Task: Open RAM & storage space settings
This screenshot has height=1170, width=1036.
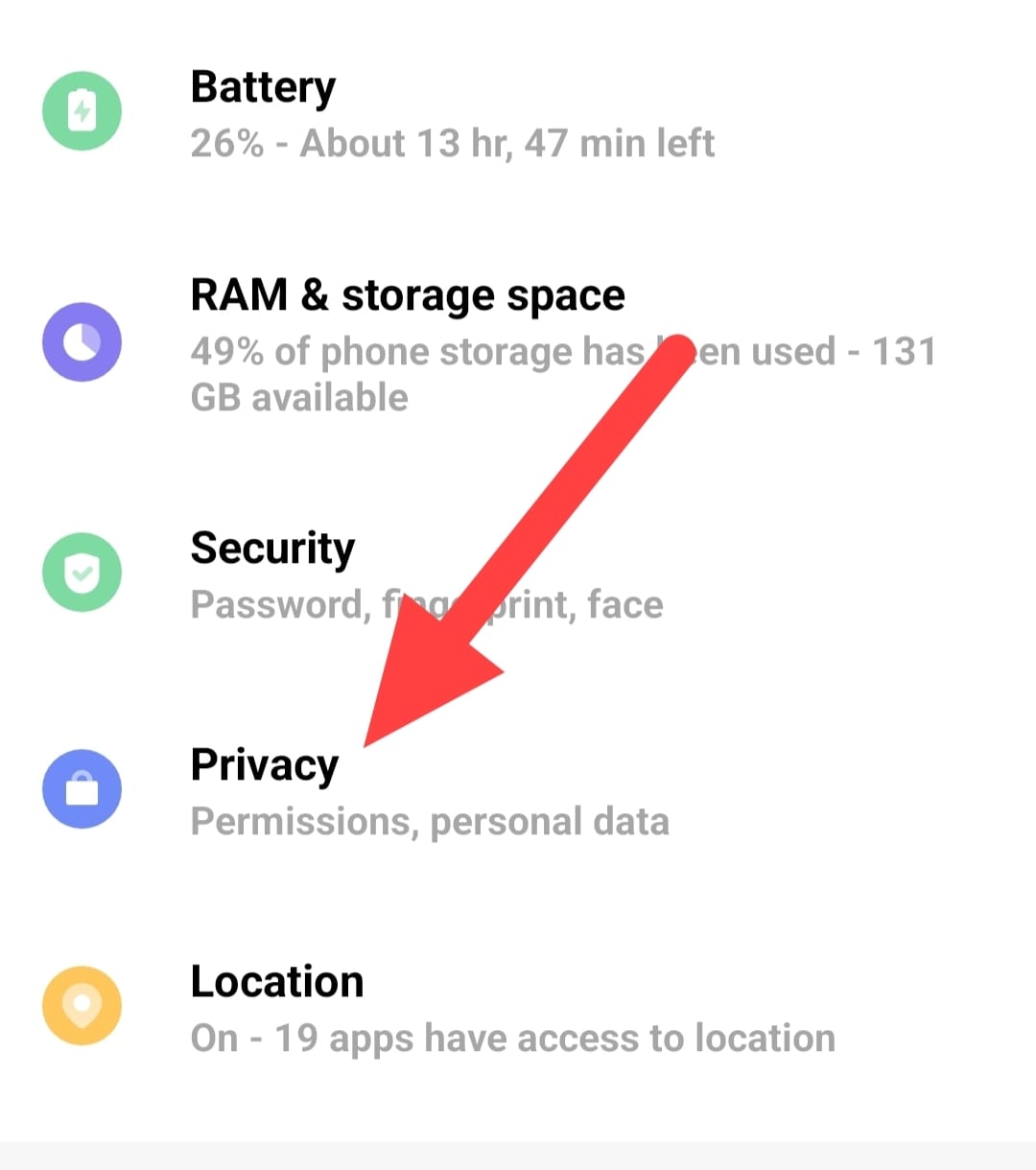Action: tap(407, 294)
